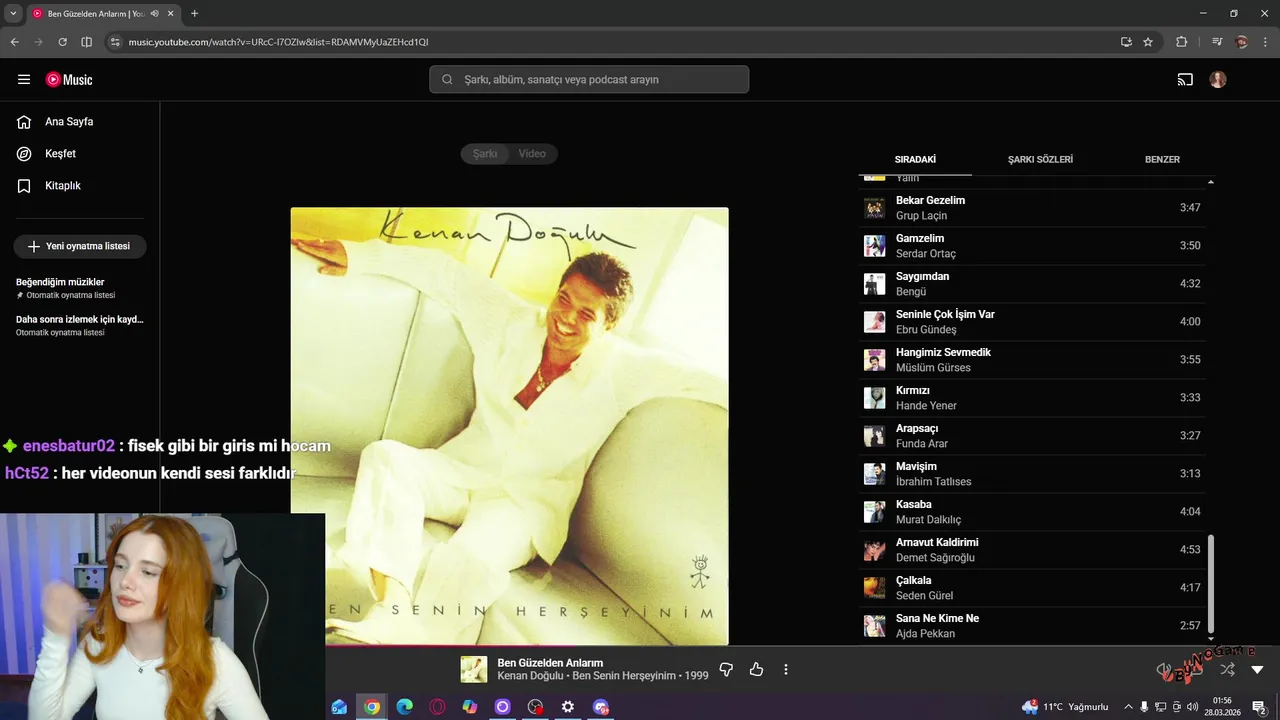Click Arnavut Kaldirimi thumbnail
Screen dimensions: 1280x720
(x=875, y=550)
